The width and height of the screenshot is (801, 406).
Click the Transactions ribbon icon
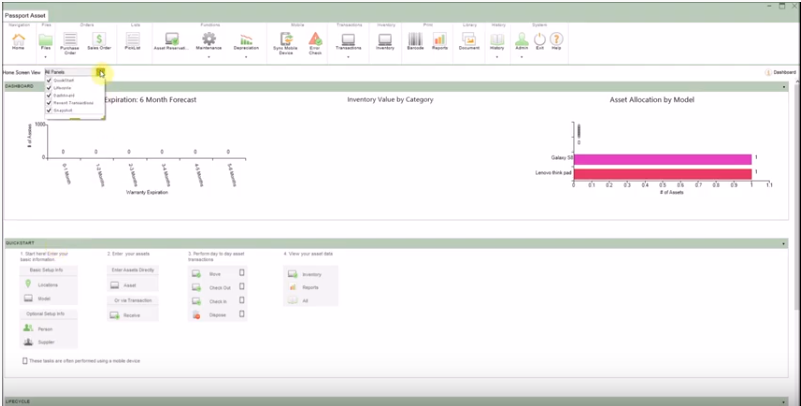(x=348, y=41)
